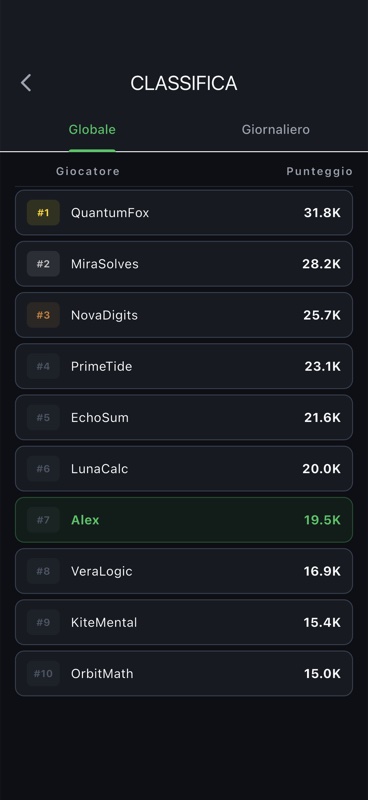Select the #2 silver rank badge
This screenshot has height=800, width=368.
(x=43, y=264)
